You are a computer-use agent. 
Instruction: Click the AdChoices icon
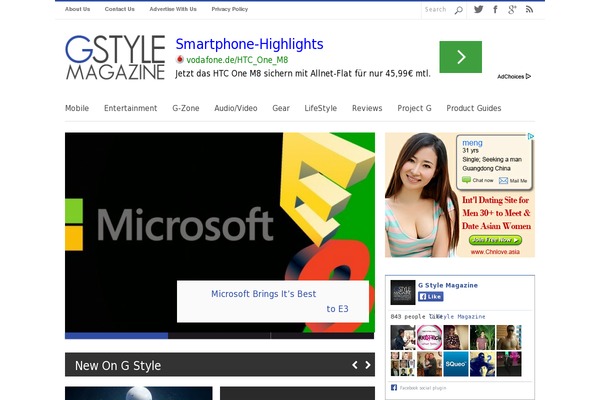528,76
